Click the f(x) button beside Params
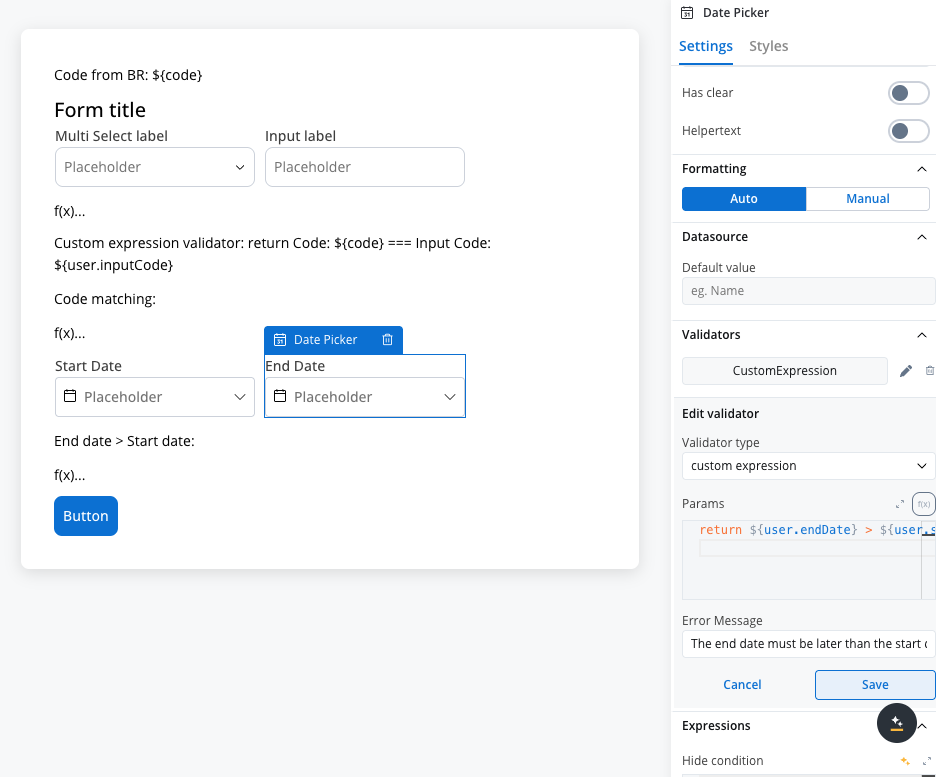 point(924,504)
